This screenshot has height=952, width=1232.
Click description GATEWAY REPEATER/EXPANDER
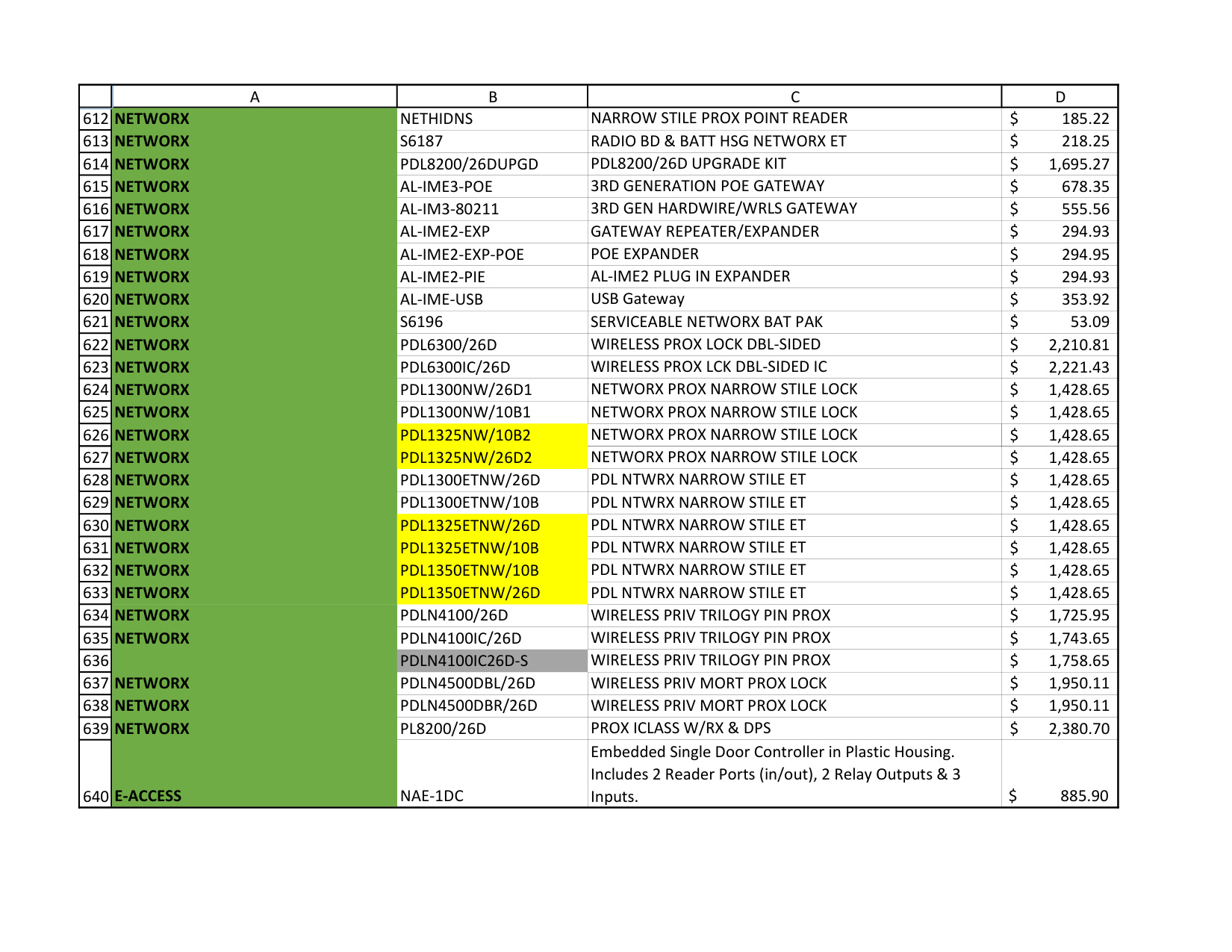point(794,231)
